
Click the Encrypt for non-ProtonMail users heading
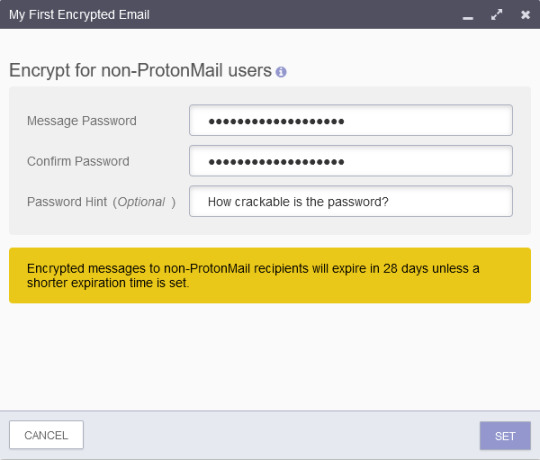point(140,71)
